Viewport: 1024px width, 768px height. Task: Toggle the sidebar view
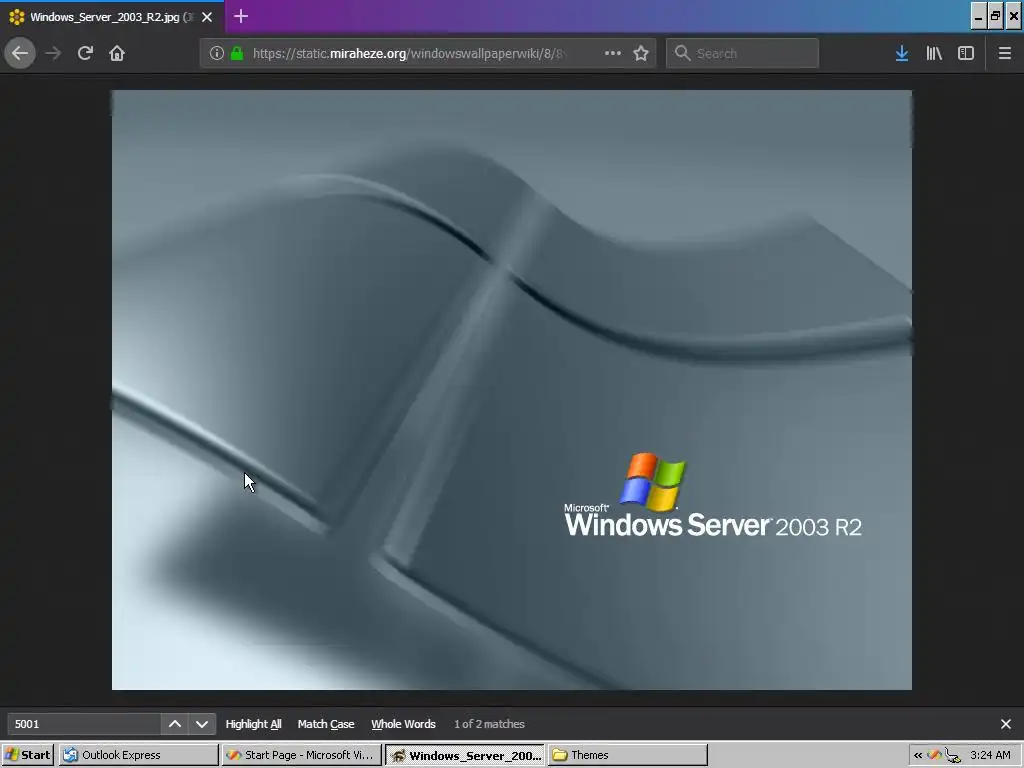click(x=966, y=53)
